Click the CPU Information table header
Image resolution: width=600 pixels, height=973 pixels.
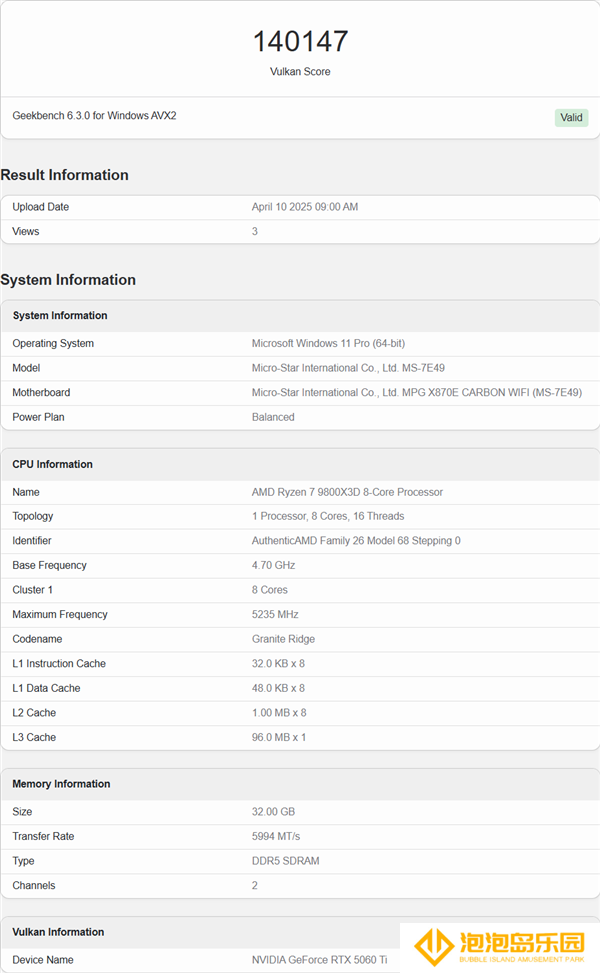(x=52, y=464)
